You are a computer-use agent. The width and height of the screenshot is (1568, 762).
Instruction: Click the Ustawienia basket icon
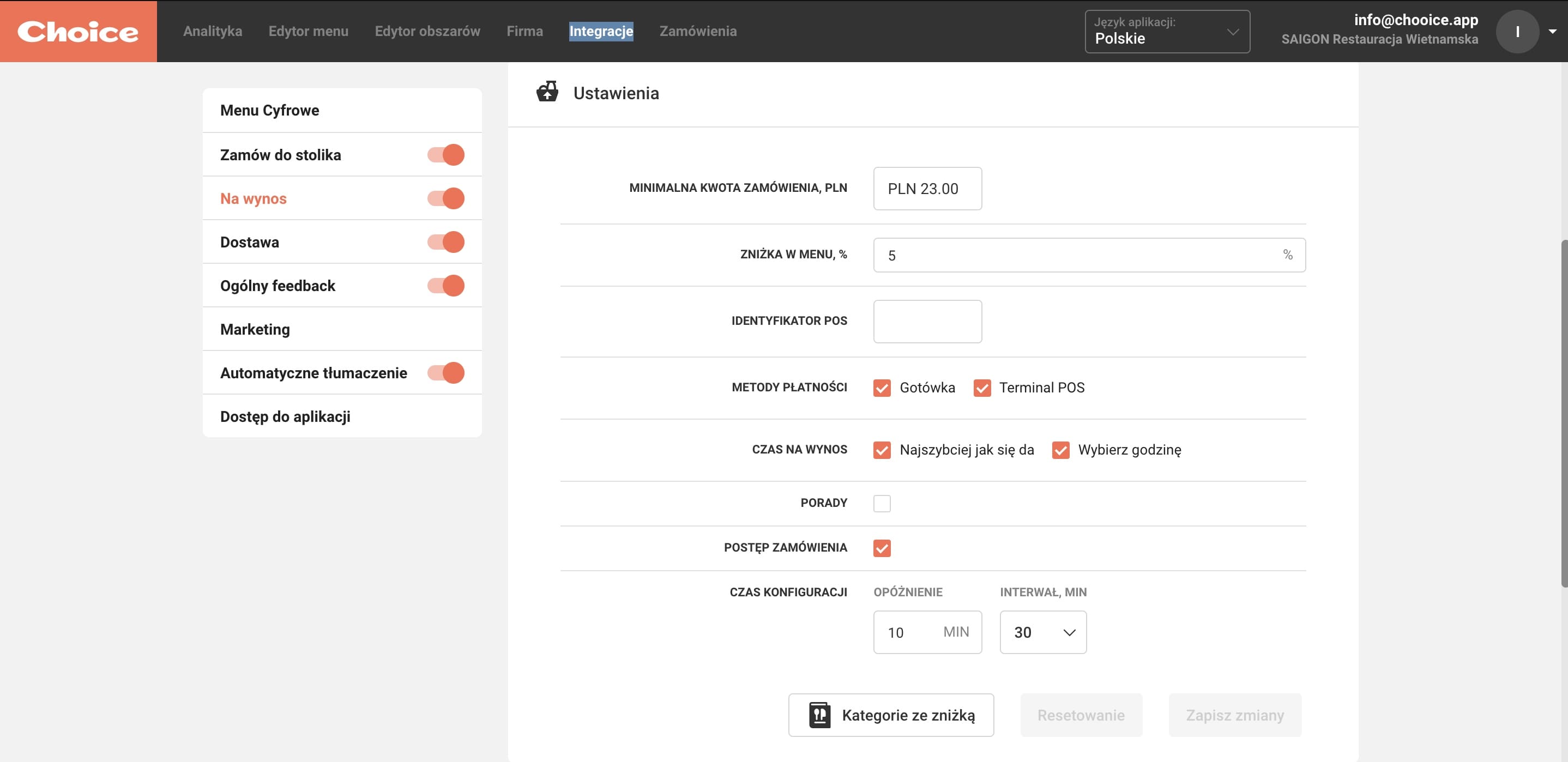point(547,92)
